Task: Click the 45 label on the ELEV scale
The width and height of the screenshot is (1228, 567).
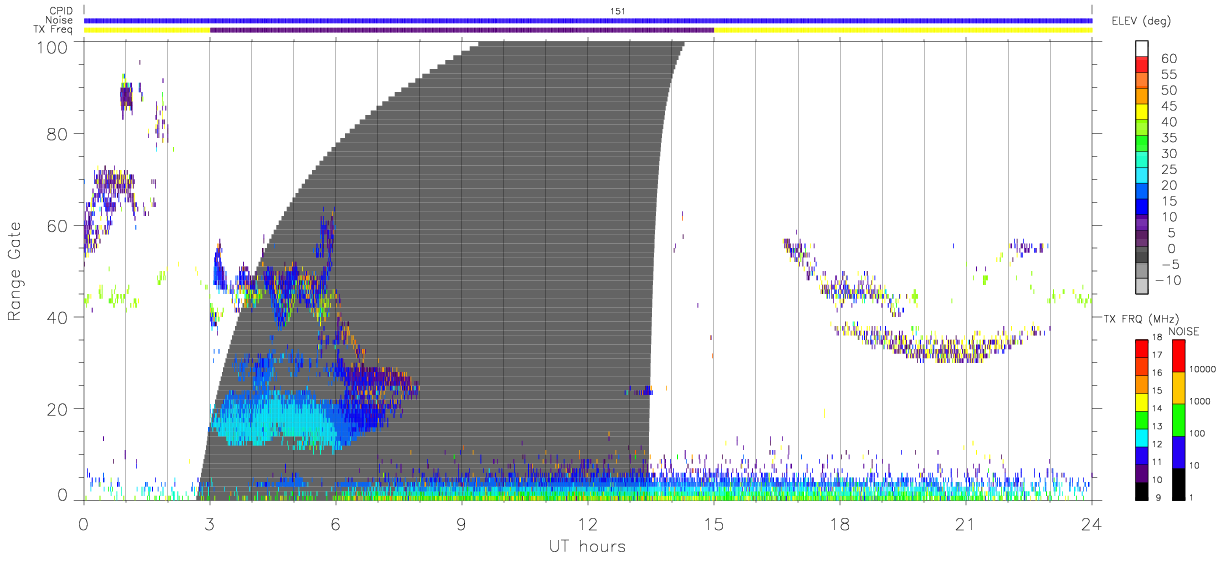Action: click(x=1167, y=106)
